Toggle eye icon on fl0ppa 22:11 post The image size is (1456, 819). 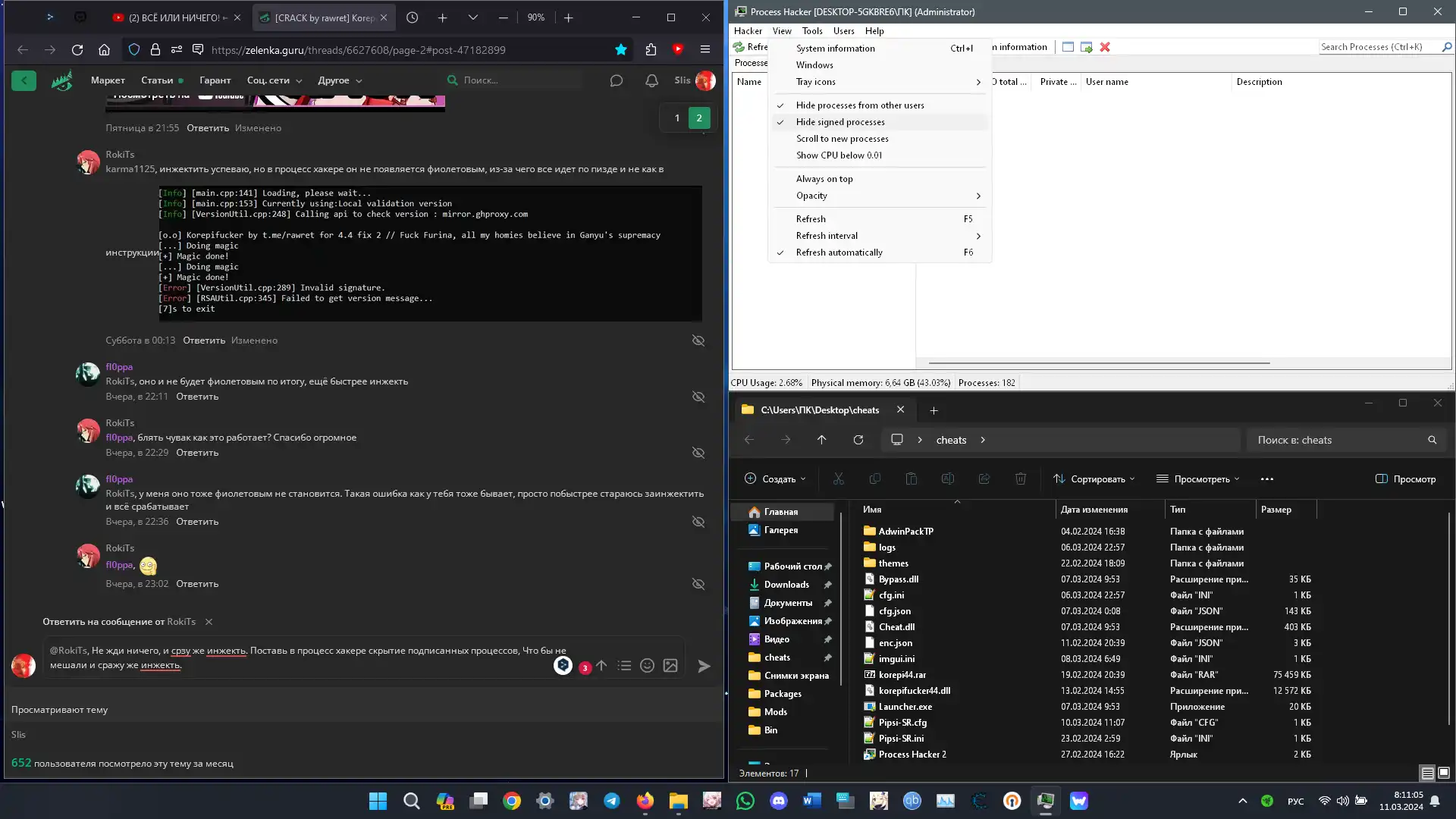tap(698, 397)
